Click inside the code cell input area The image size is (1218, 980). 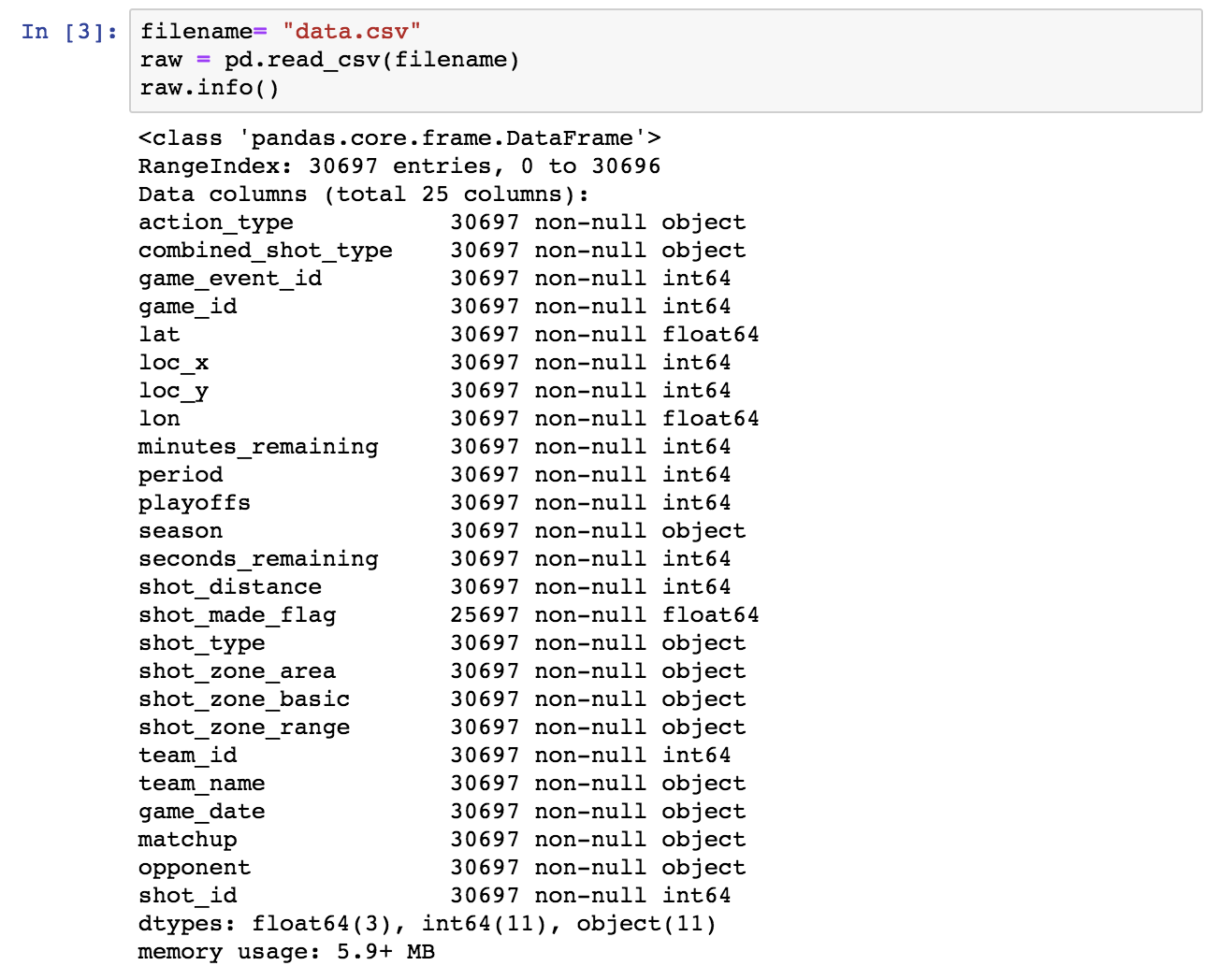click(x=748, y=60)
